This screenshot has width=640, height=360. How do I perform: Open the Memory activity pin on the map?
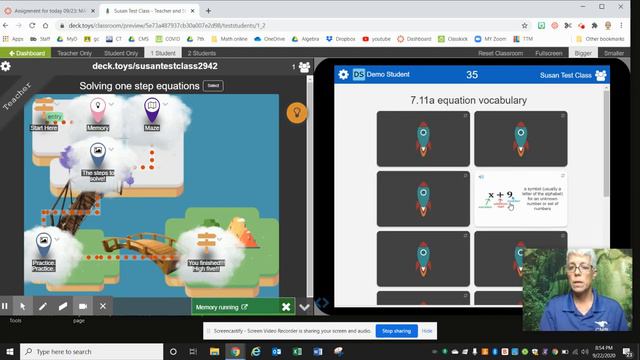(x=98, y=110)
